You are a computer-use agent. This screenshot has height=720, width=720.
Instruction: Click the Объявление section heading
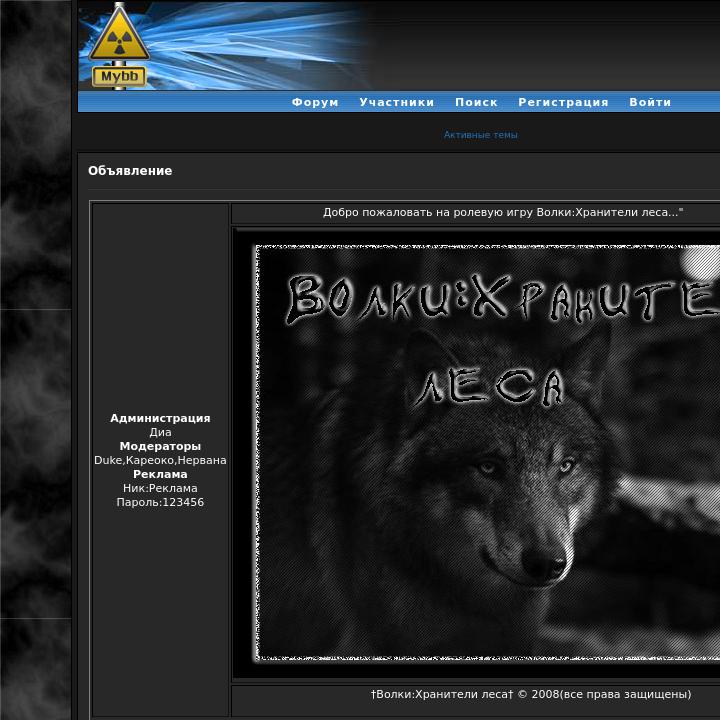(130, 171)
